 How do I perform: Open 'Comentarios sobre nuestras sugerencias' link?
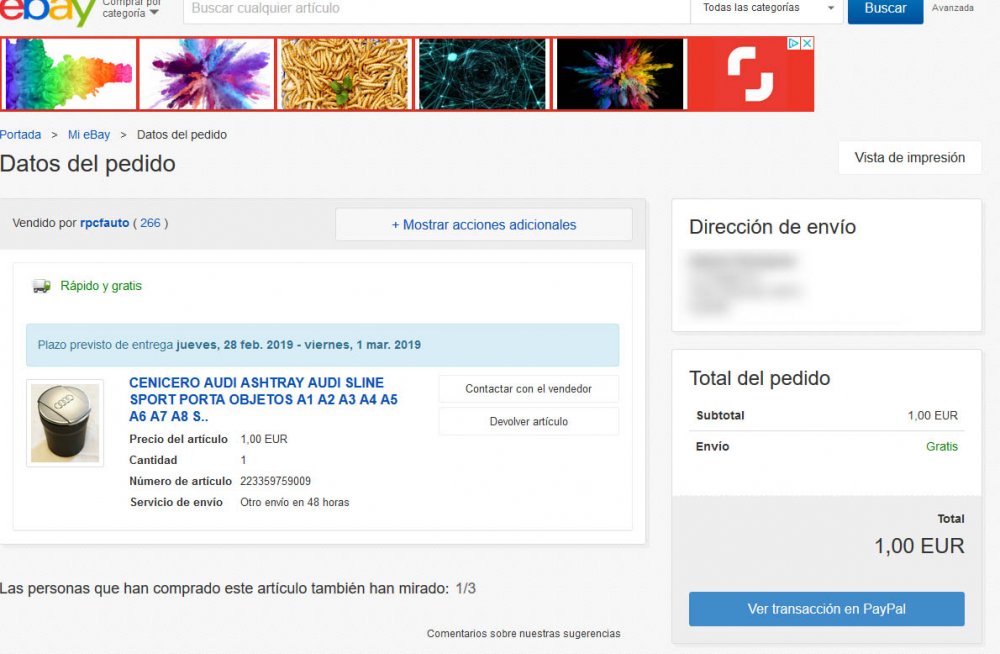(524, 634)
